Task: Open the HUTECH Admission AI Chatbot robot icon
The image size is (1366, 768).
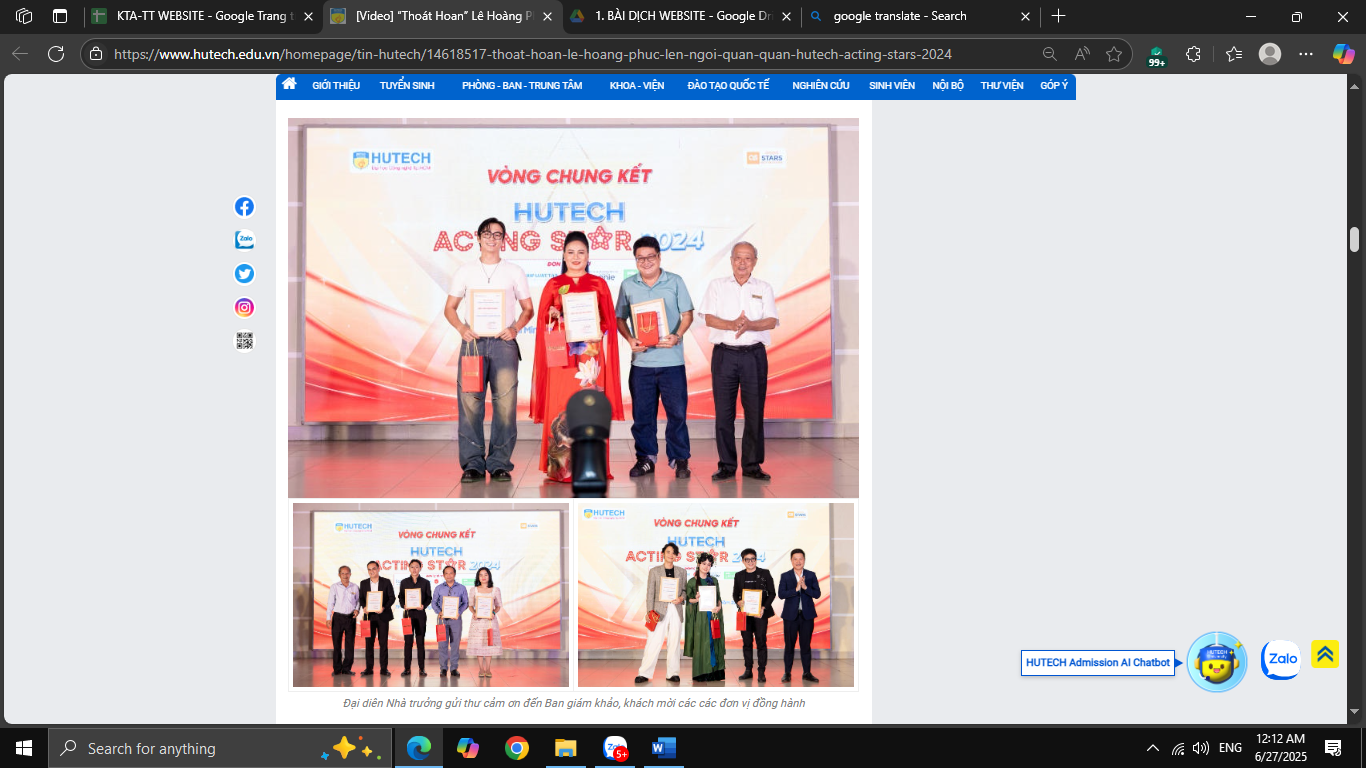Action: (x=1217, y=662)
